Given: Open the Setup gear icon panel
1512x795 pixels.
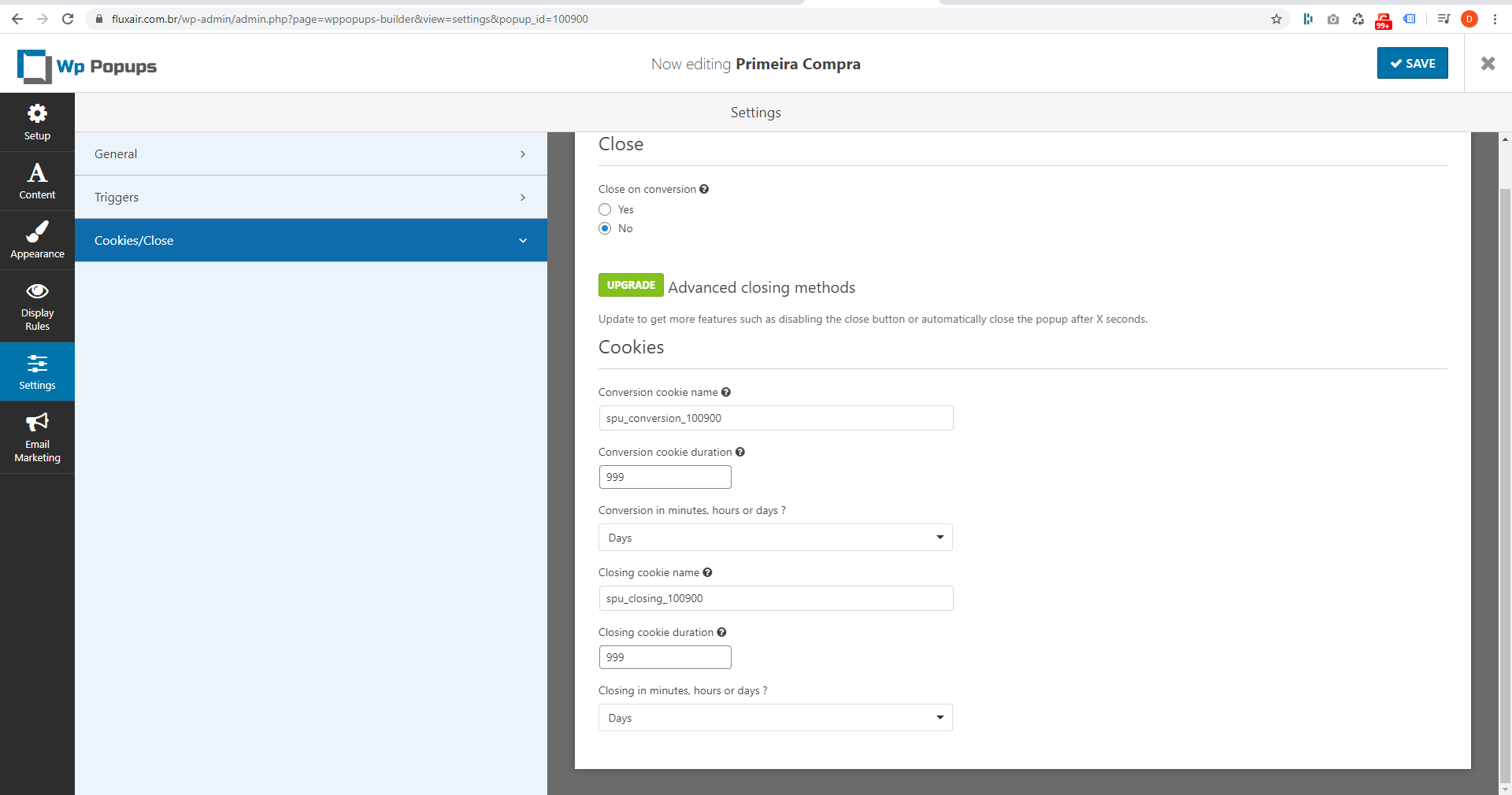Looking at the screenshot, I should point(37,122).
